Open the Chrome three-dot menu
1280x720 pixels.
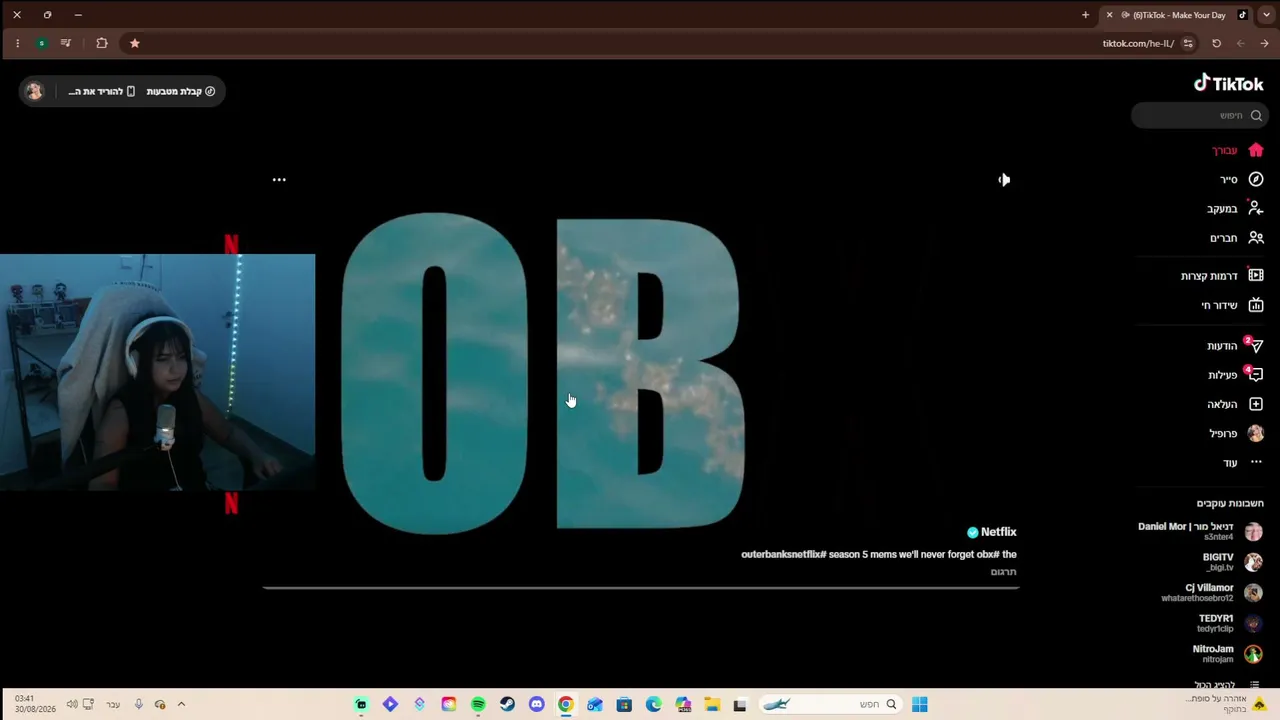[17, 43]
